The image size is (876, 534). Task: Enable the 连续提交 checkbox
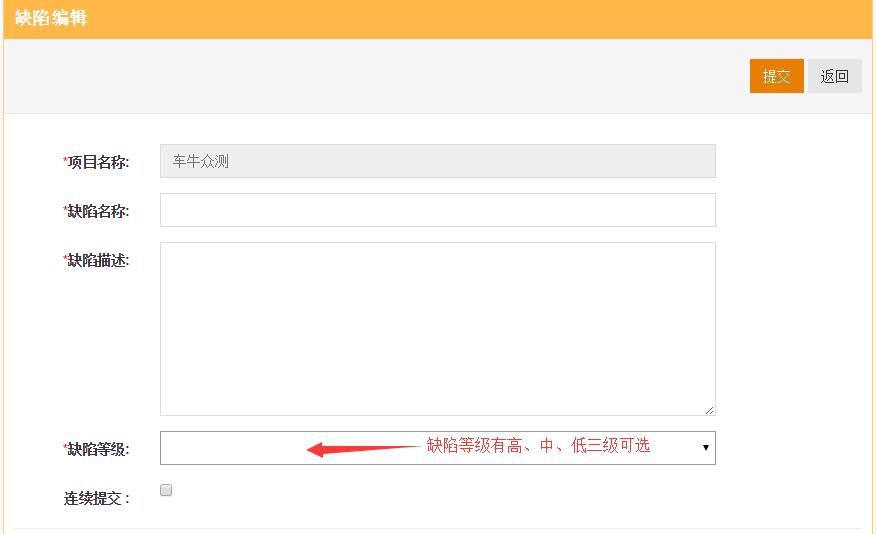click(x=166, y=490)
